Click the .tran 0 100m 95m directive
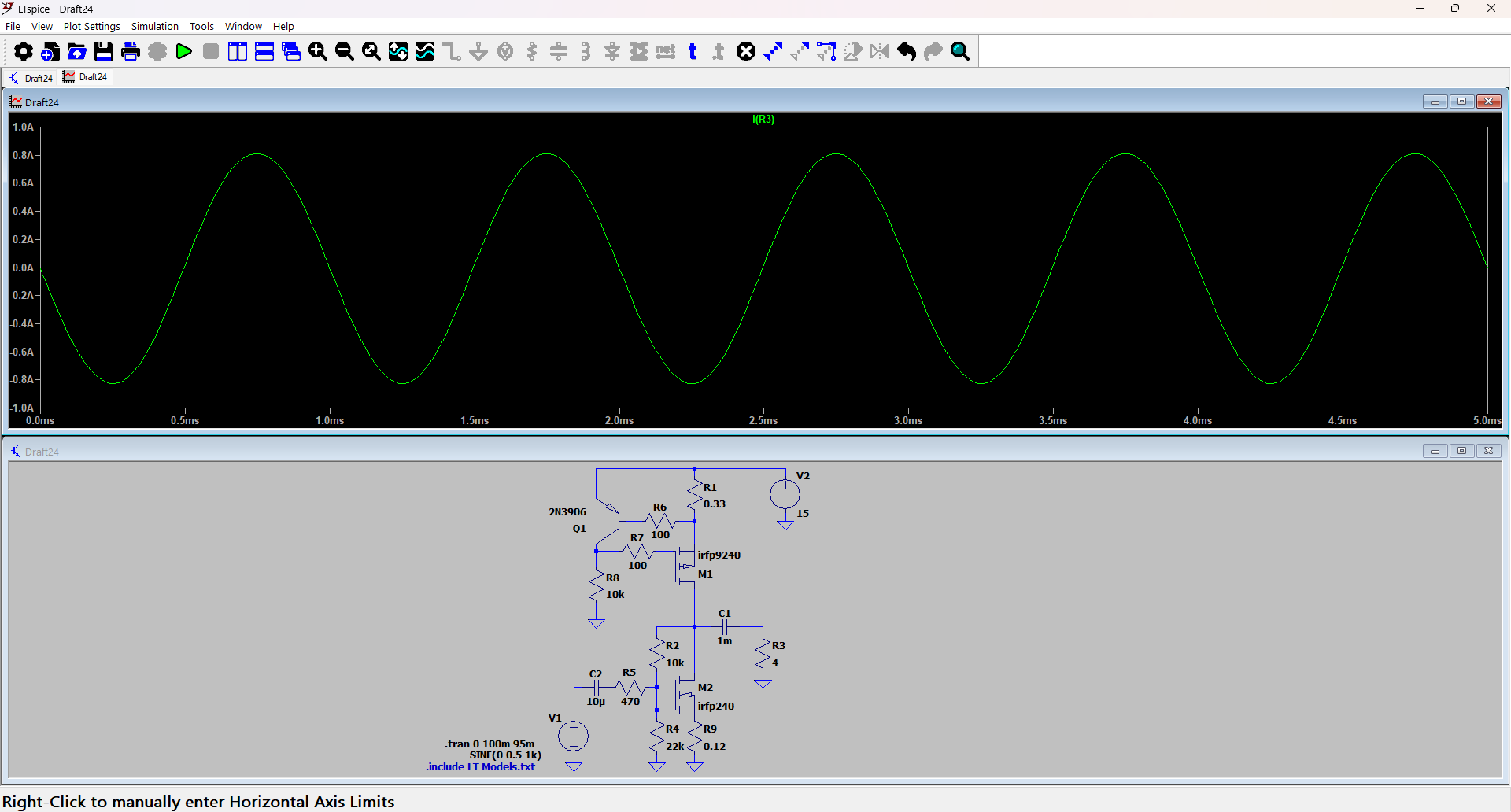 (x=490, y=744)
